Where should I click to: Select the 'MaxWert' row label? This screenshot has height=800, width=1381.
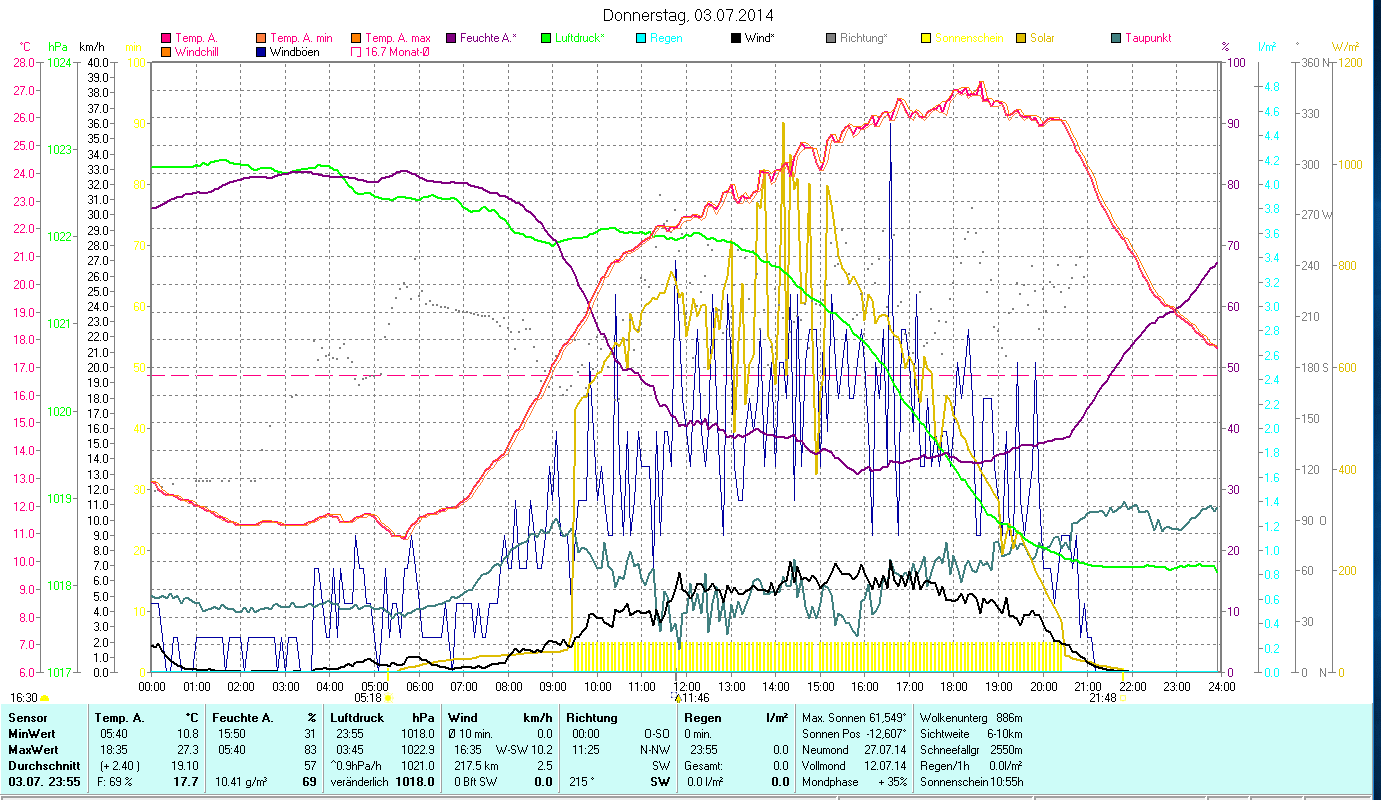point(32,749)
